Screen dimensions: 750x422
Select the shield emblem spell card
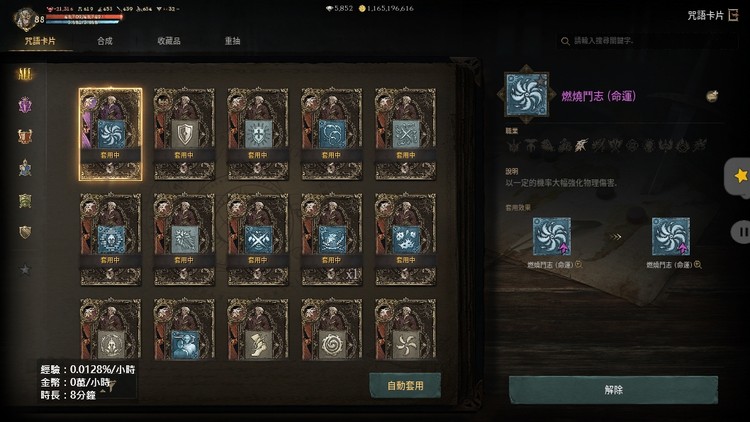(184, 134)
